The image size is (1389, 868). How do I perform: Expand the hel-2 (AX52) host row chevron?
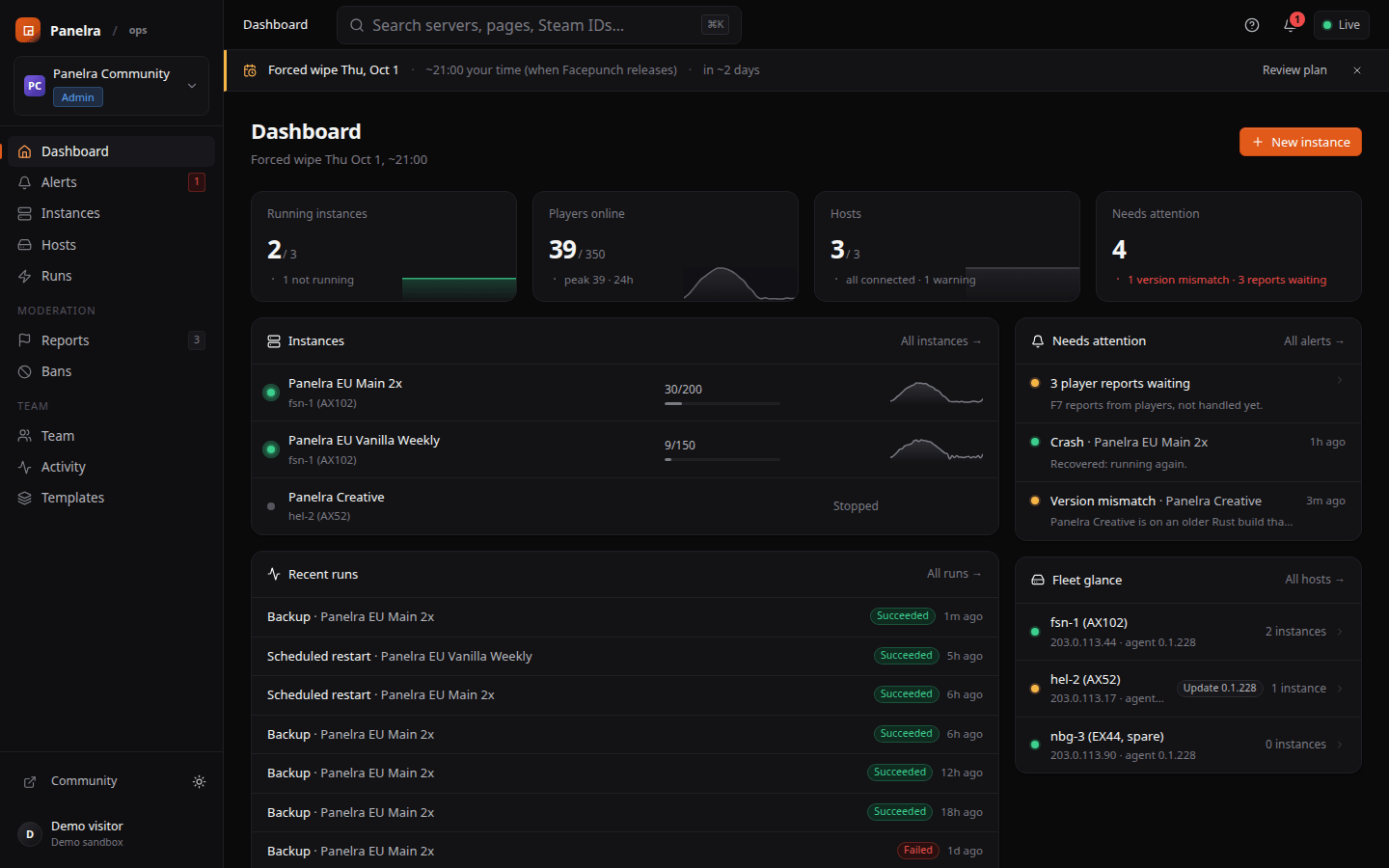click(x=1340, y=689)
